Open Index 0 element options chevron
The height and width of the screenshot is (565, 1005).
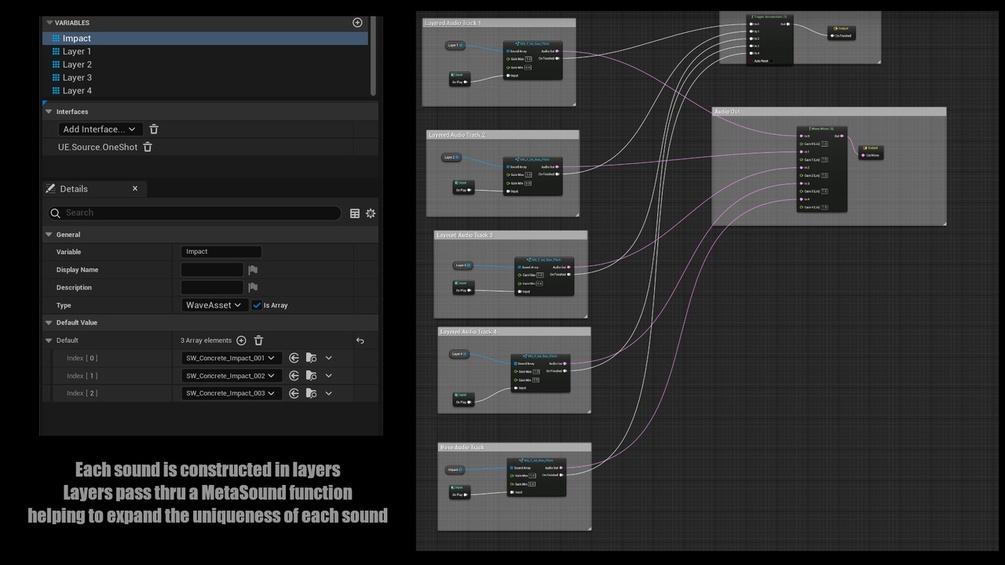tap(329, 358)
